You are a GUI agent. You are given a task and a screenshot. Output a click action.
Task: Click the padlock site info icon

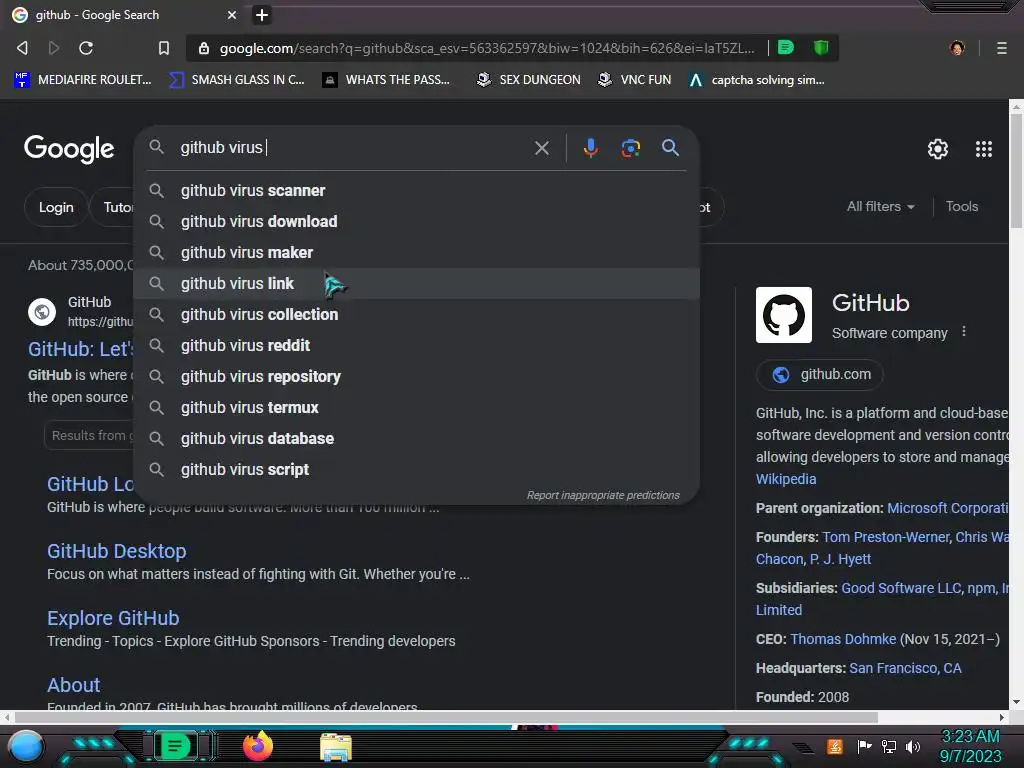tap(204, 48)
